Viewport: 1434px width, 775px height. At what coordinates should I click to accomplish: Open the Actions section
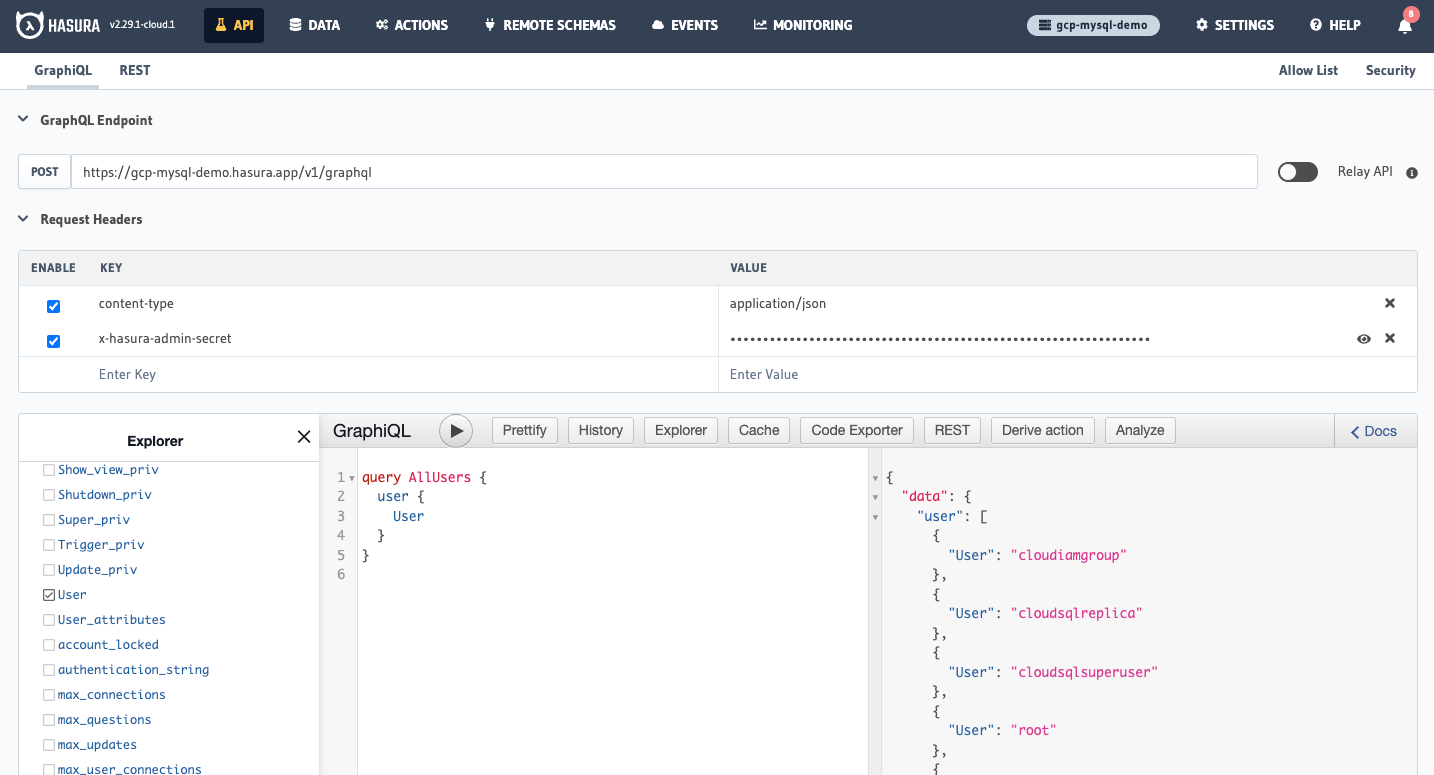tap(411, 25)
